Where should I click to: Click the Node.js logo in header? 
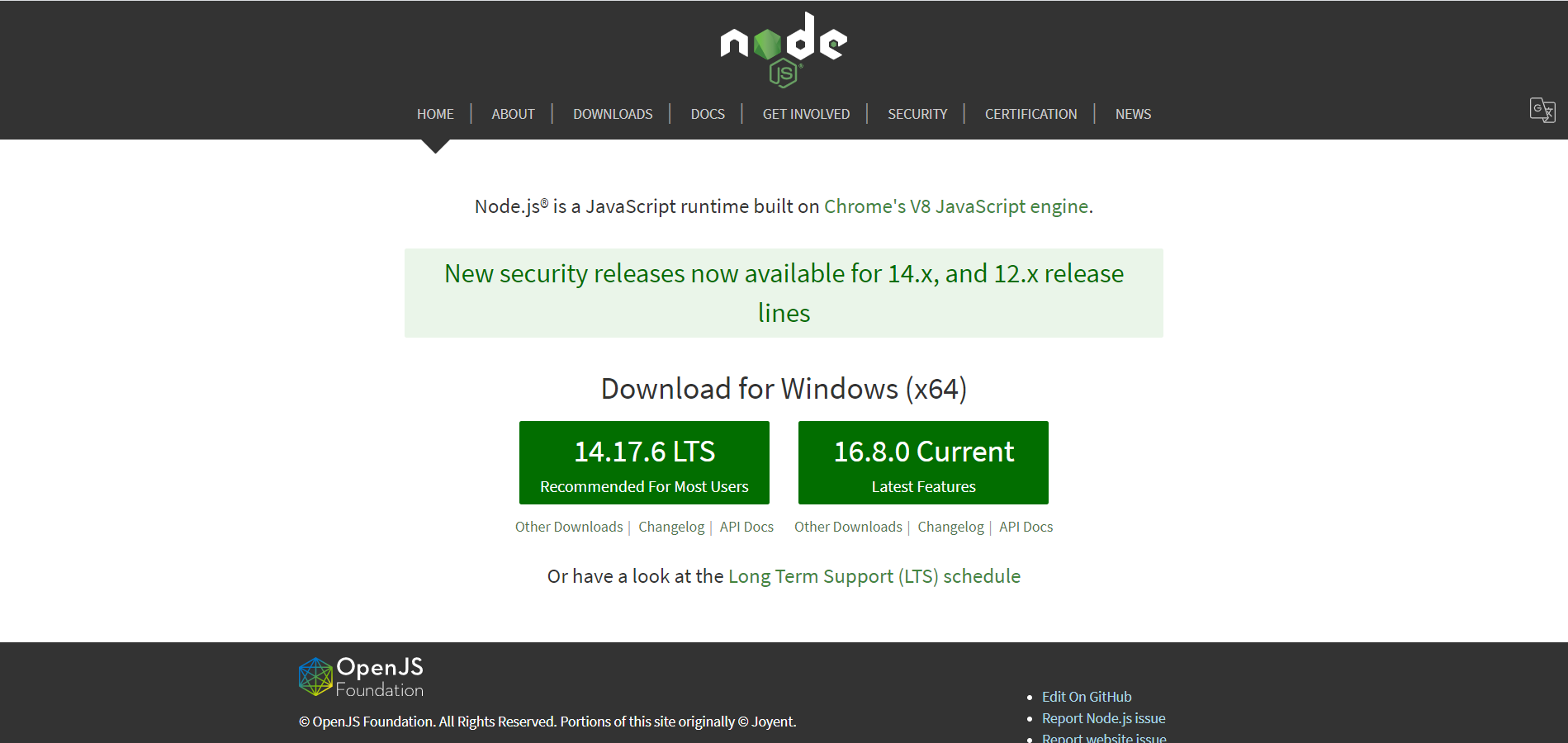[784, 50]
